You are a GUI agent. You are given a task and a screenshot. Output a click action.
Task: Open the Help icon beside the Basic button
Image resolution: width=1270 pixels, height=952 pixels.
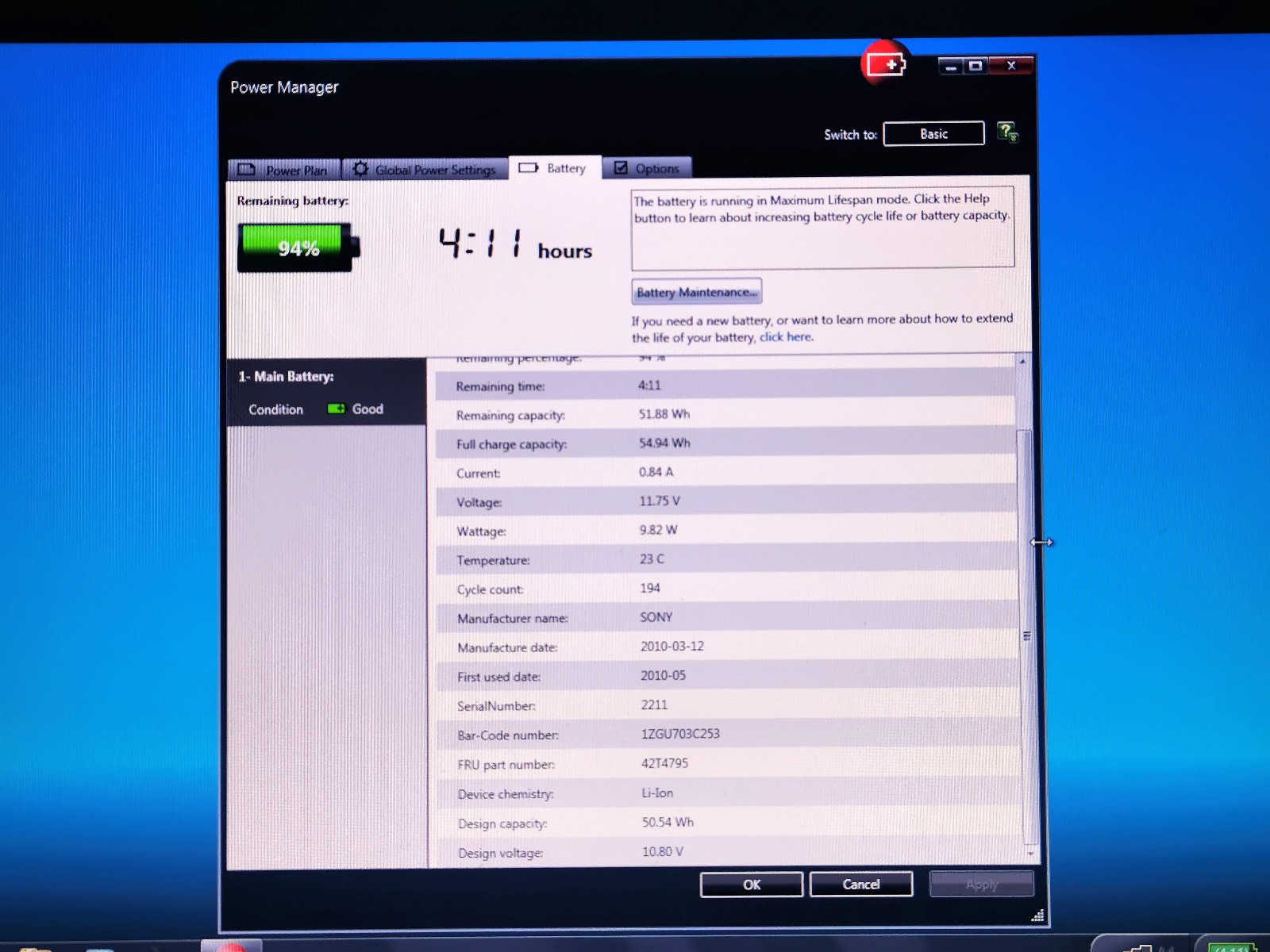[1007, 132]
